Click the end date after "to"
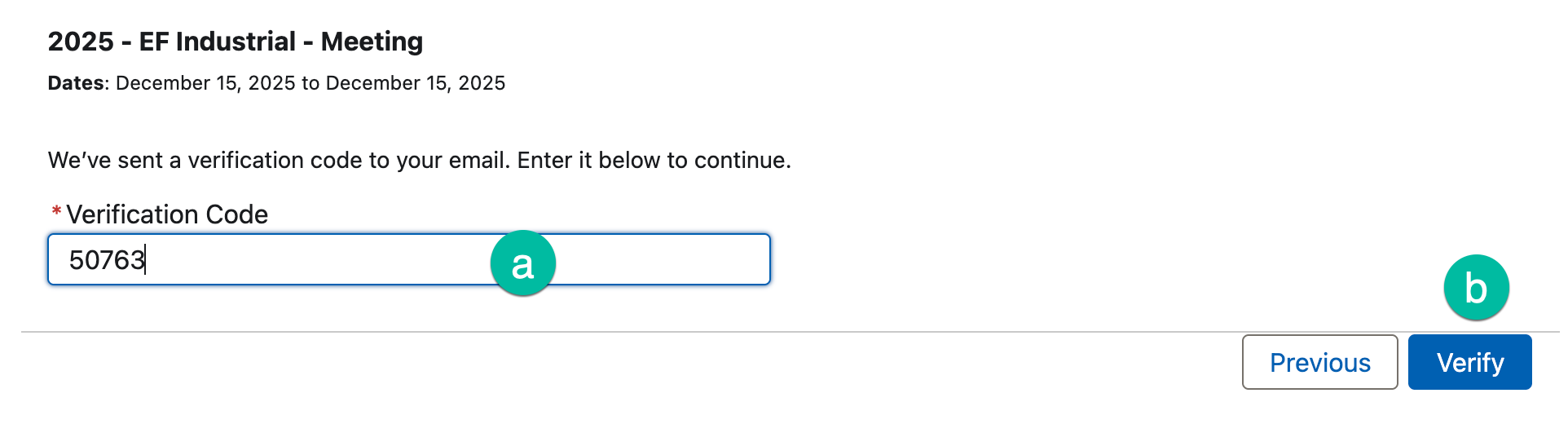This screenshot has height=424, width=1568. click(x=415, y=83)
